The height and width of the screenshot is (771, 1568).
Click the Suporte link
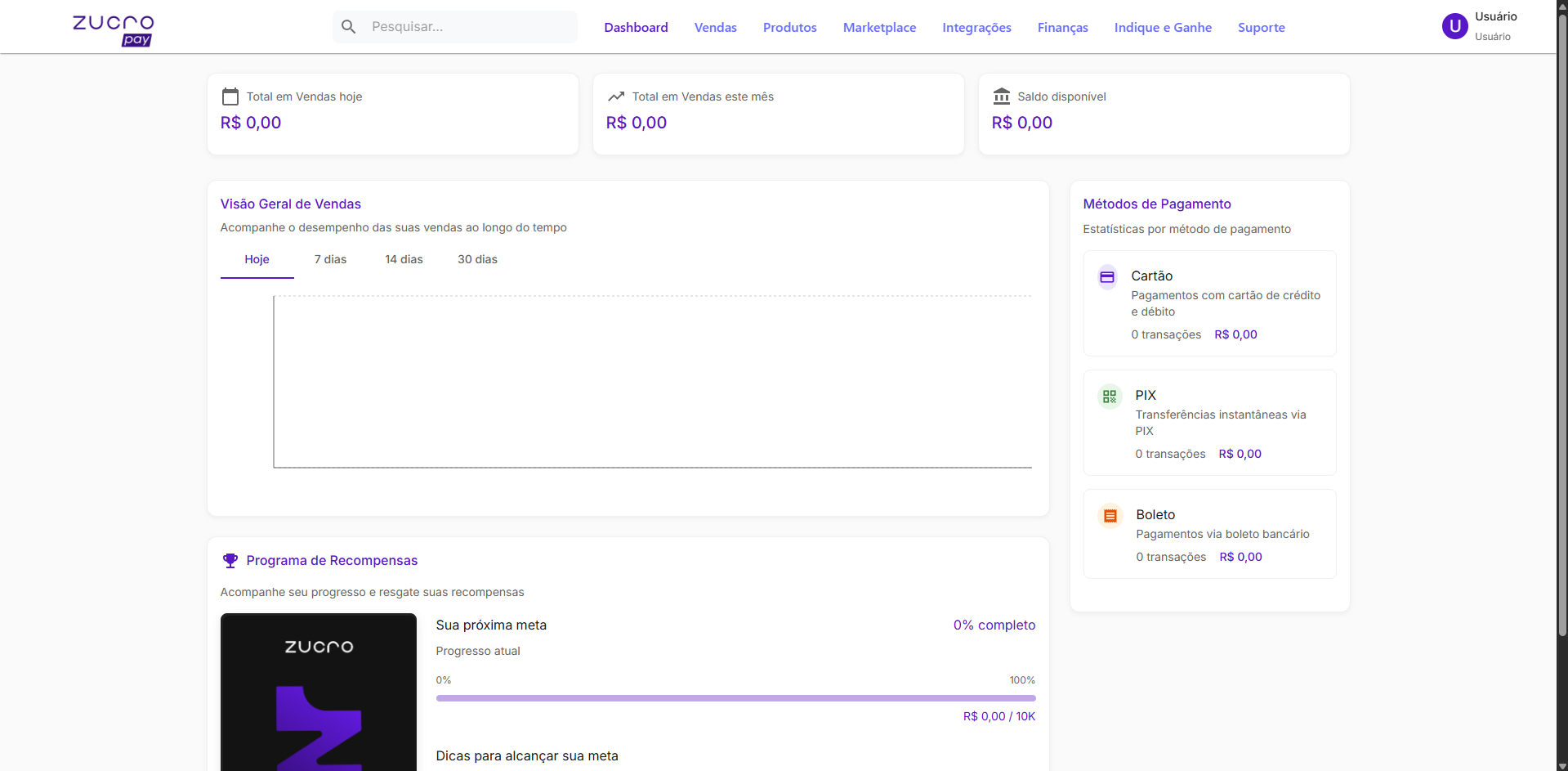point(1261,27)
